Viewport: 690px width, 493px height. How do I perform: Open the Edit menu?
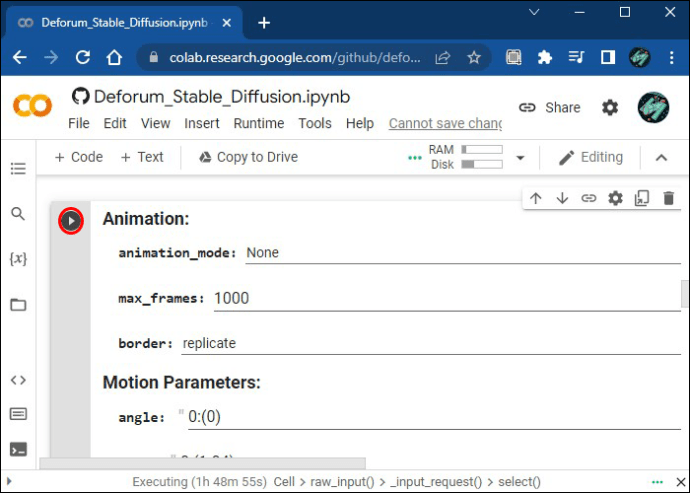point(115,123)
